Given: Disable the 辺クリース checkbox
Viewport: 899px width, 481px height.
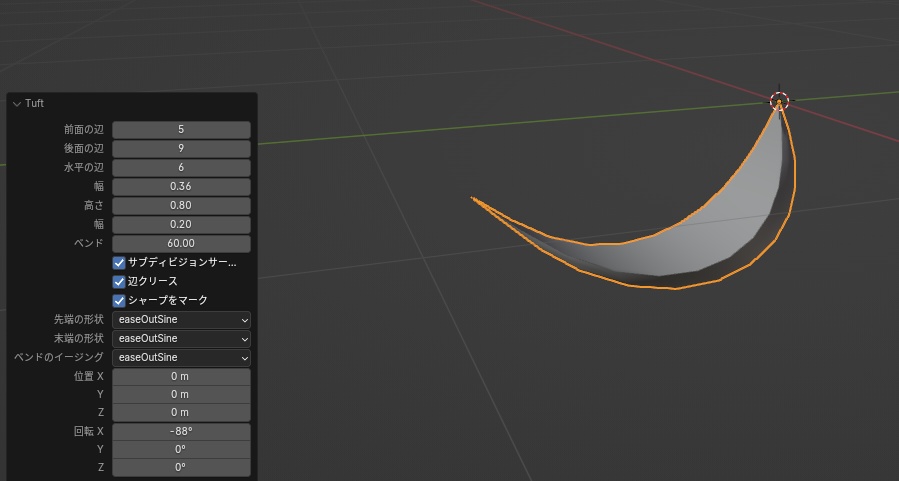Looking at the screenshot, I should tap(119, 281).
